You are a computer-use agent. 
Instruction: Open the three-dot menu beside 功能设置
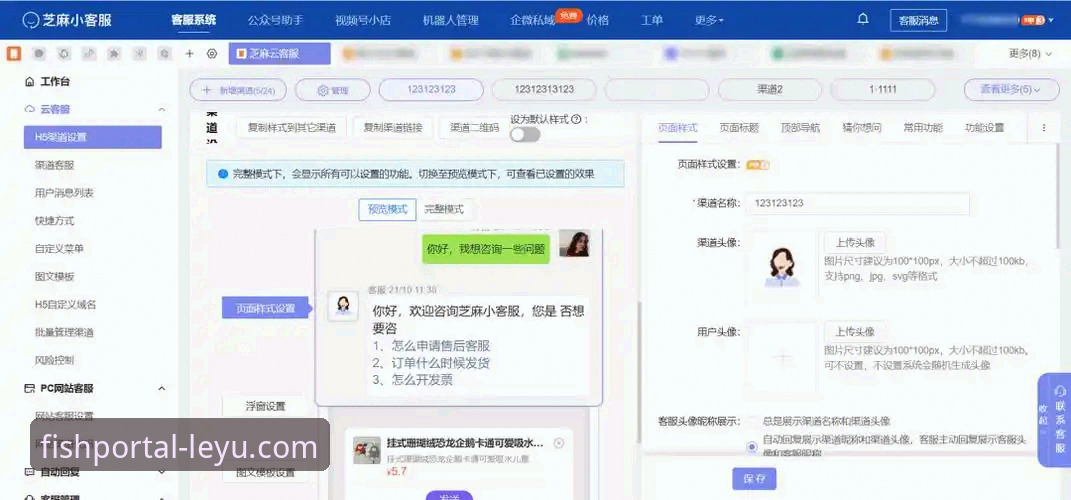pyautogui.click(x=1044, y=128)
